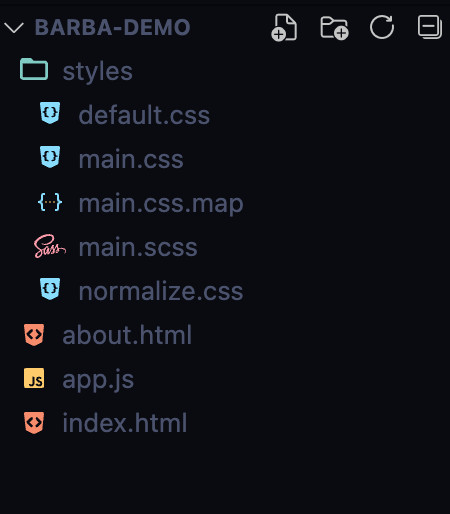Click the curly-brace icon for main.css.map
Viewport: 450px width, 514px height.
[50, 202]
